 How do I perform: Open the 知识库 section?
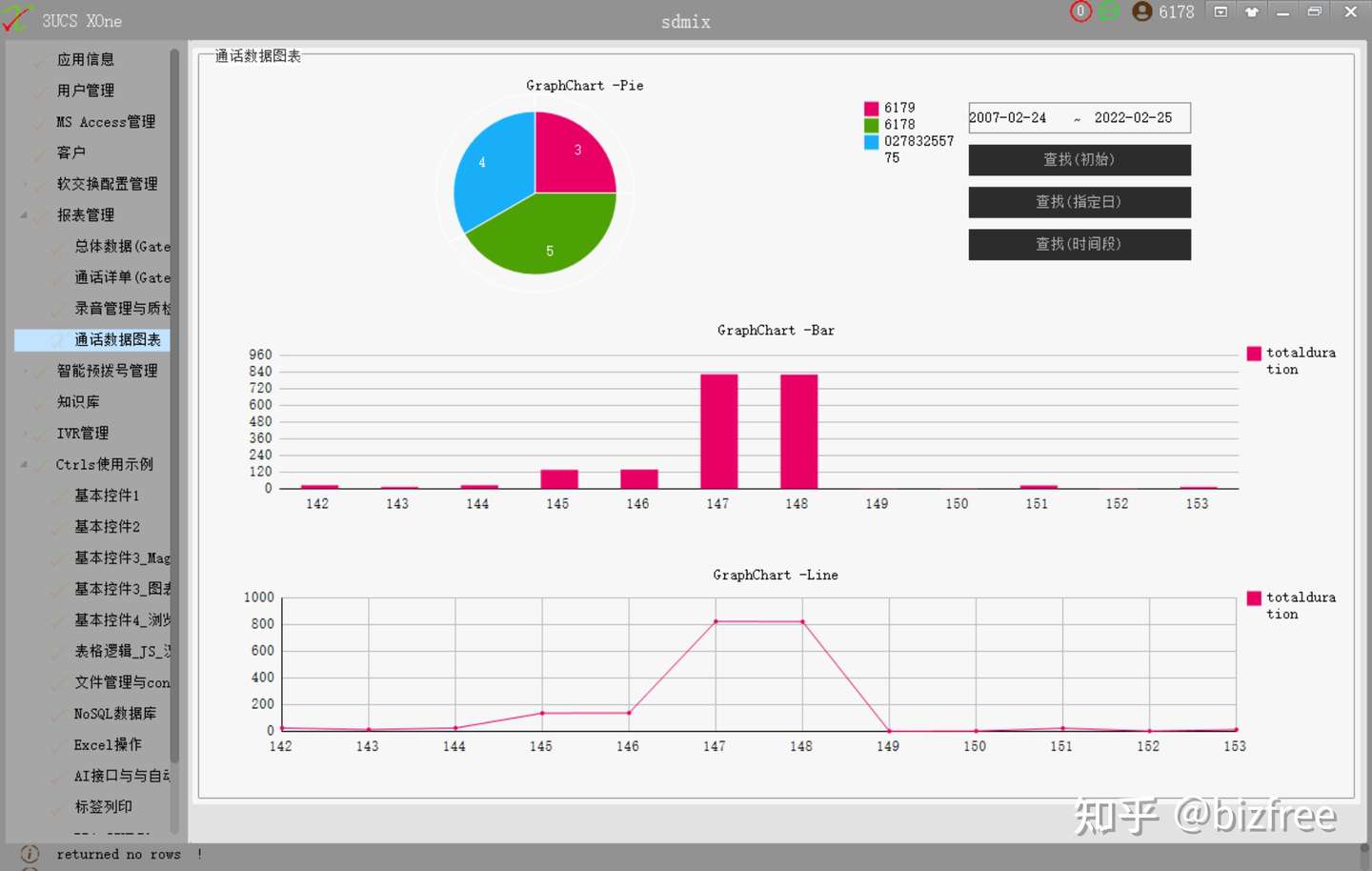pos(78,402)
